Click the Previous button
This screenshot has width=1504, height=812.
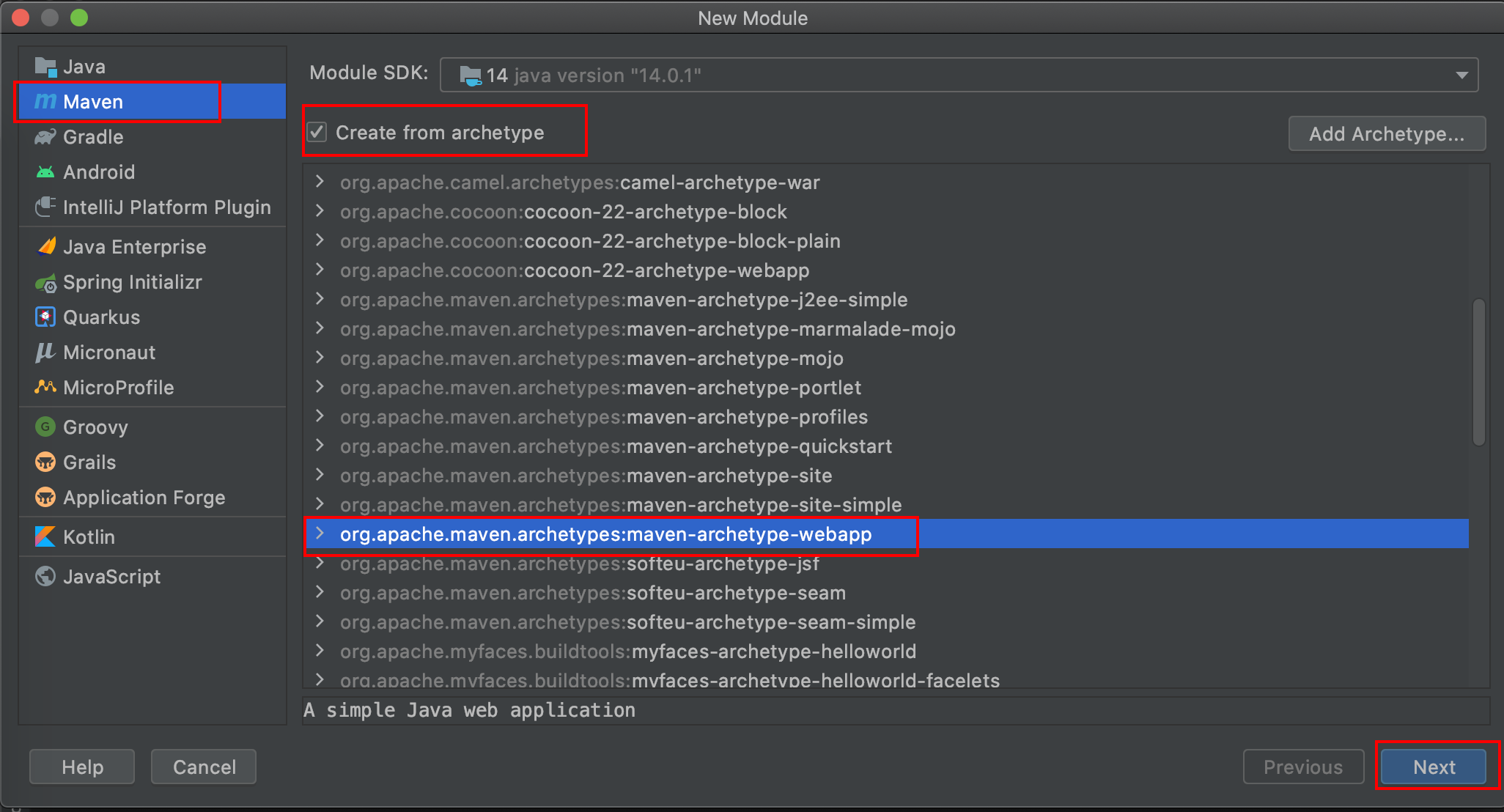tap(1303, 767)
